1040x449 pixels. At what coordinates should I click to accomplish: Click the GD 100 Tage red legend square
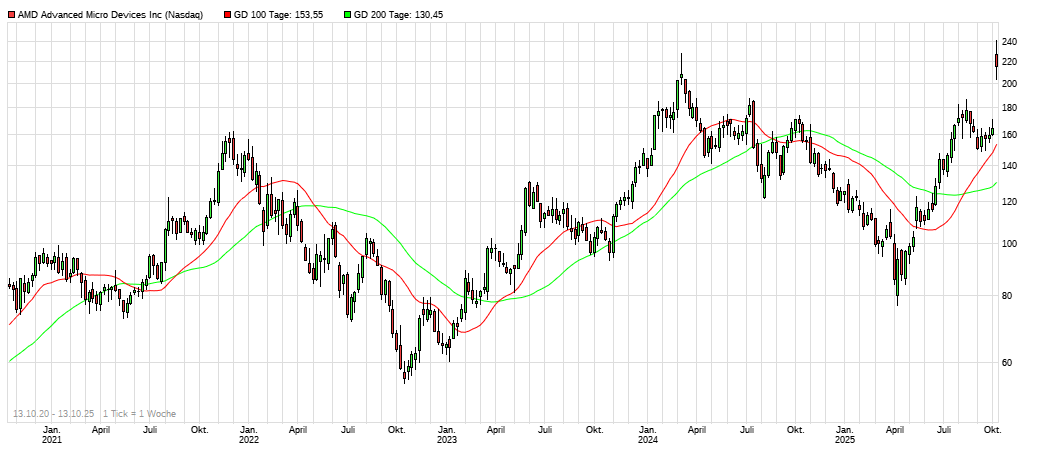click(227, 15)
